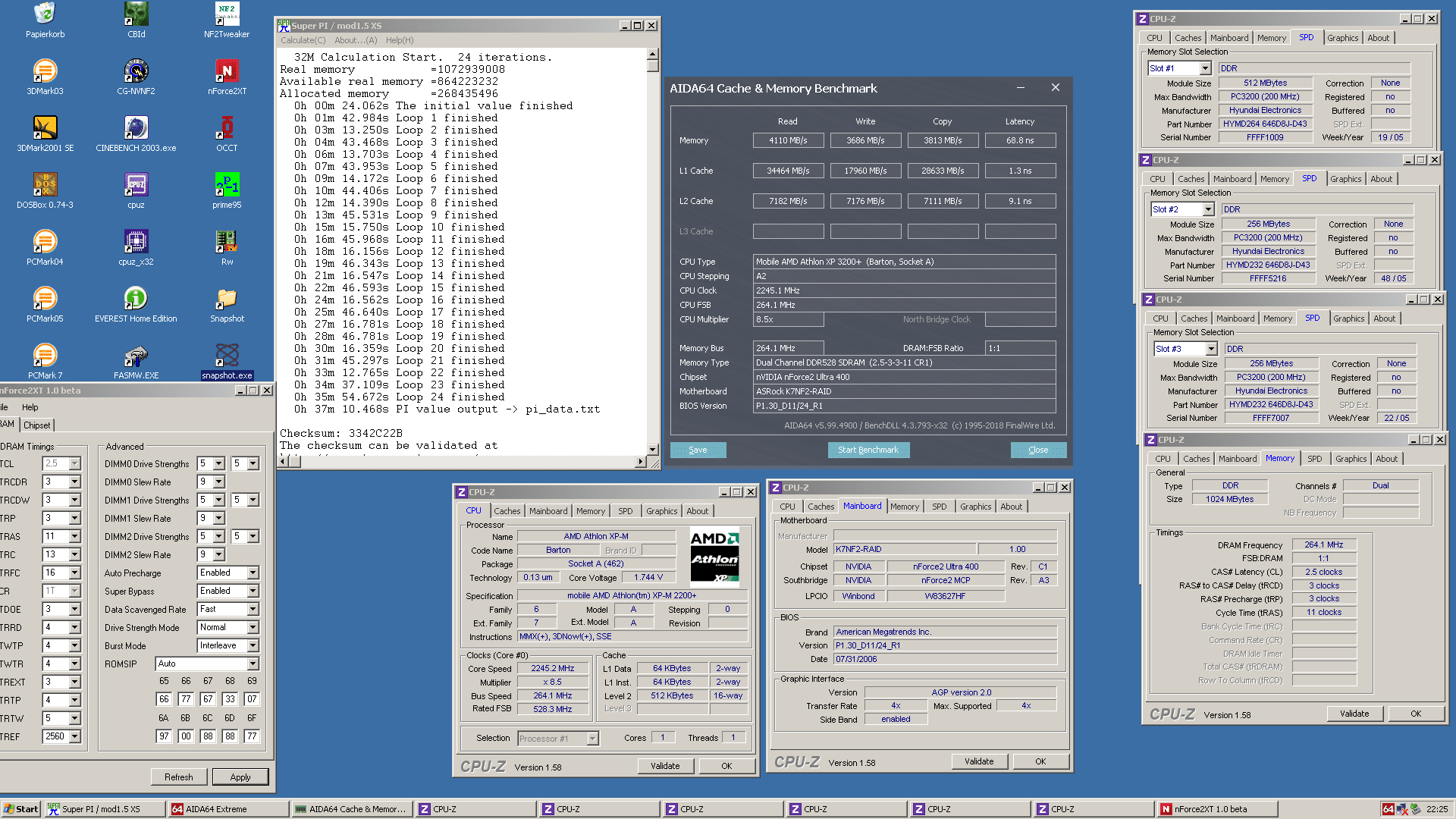Screen dimensions: 1456x819
Task: Open Graphics tab in CPU-Z Memory window
Action: click(x=1351, y=459)
